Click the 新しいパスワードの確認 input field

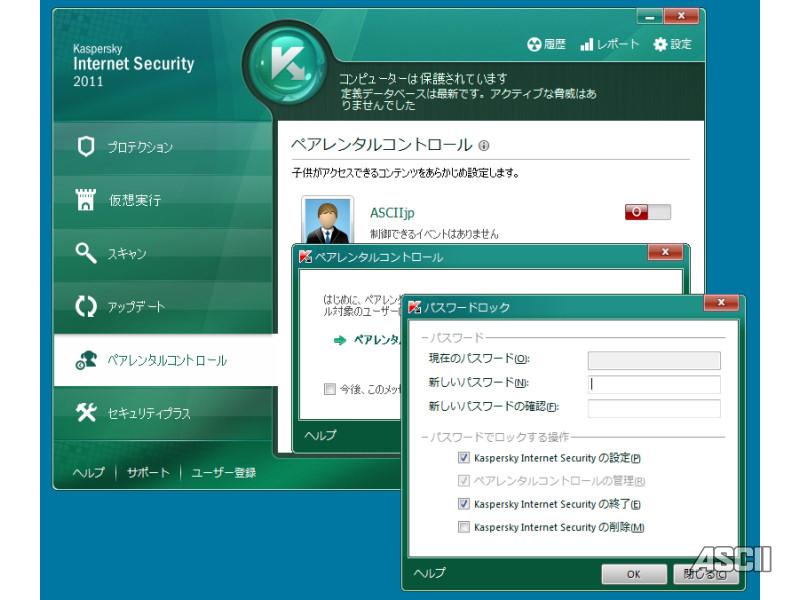(654, 408)
